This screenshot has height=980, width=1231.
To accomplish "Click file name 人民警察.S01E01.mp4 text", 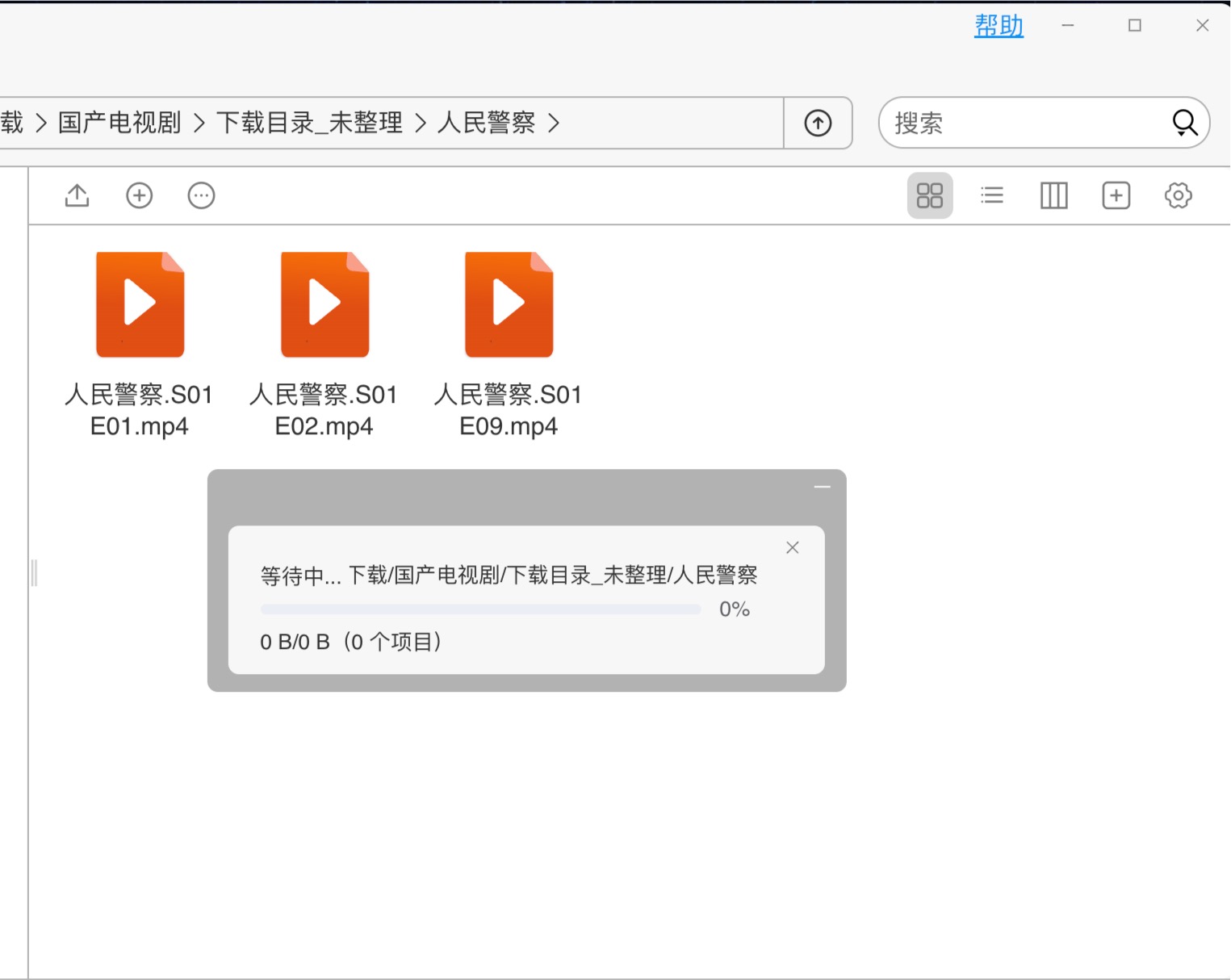I will pos(139,410).
